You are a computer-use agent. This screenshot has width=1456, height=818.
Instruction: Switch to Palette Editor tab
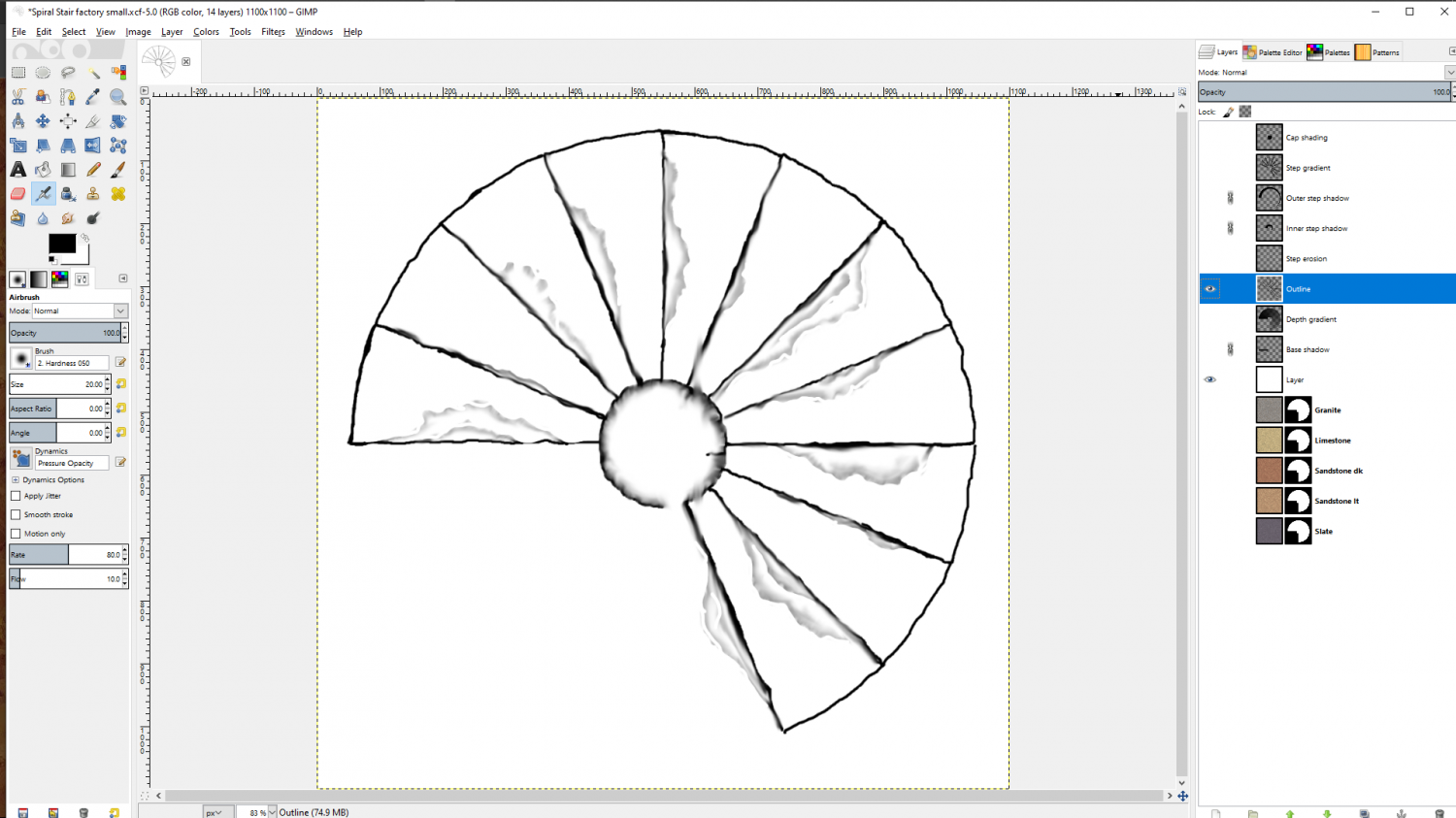click(1273, 52)
